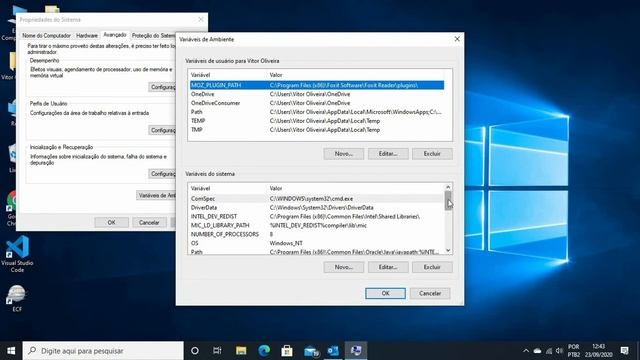This screenshot has height=360, width=640.
Task: Open the notification center icon
Action: tap(624, 351)
